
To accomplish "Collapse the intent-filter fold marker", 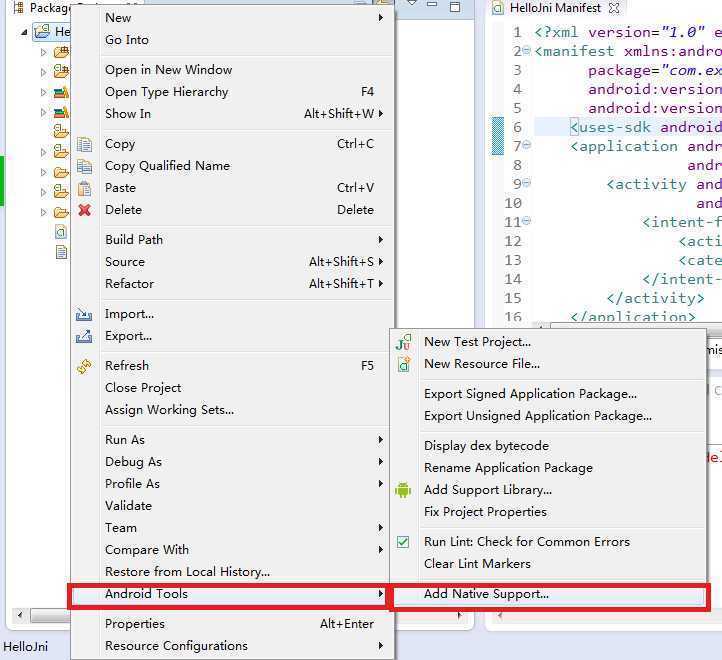I will tap(526, 220).
